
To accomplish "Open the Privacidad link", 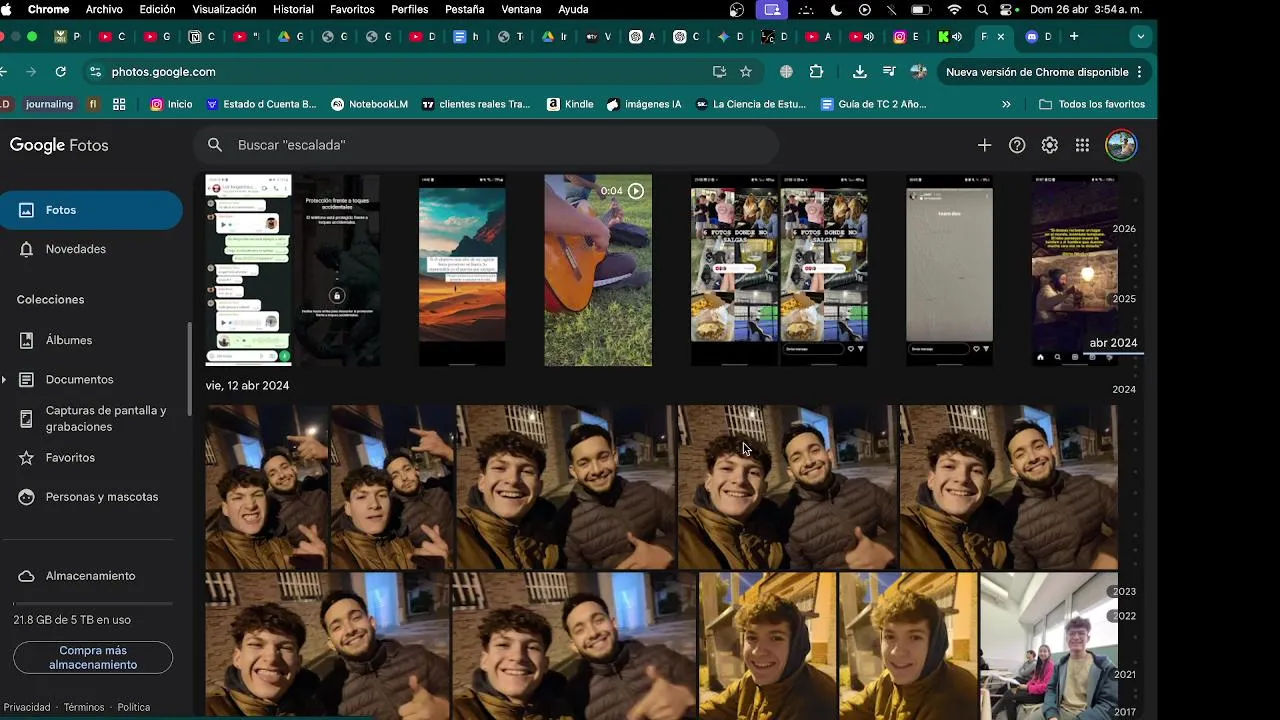I will [x=27, y=707].
